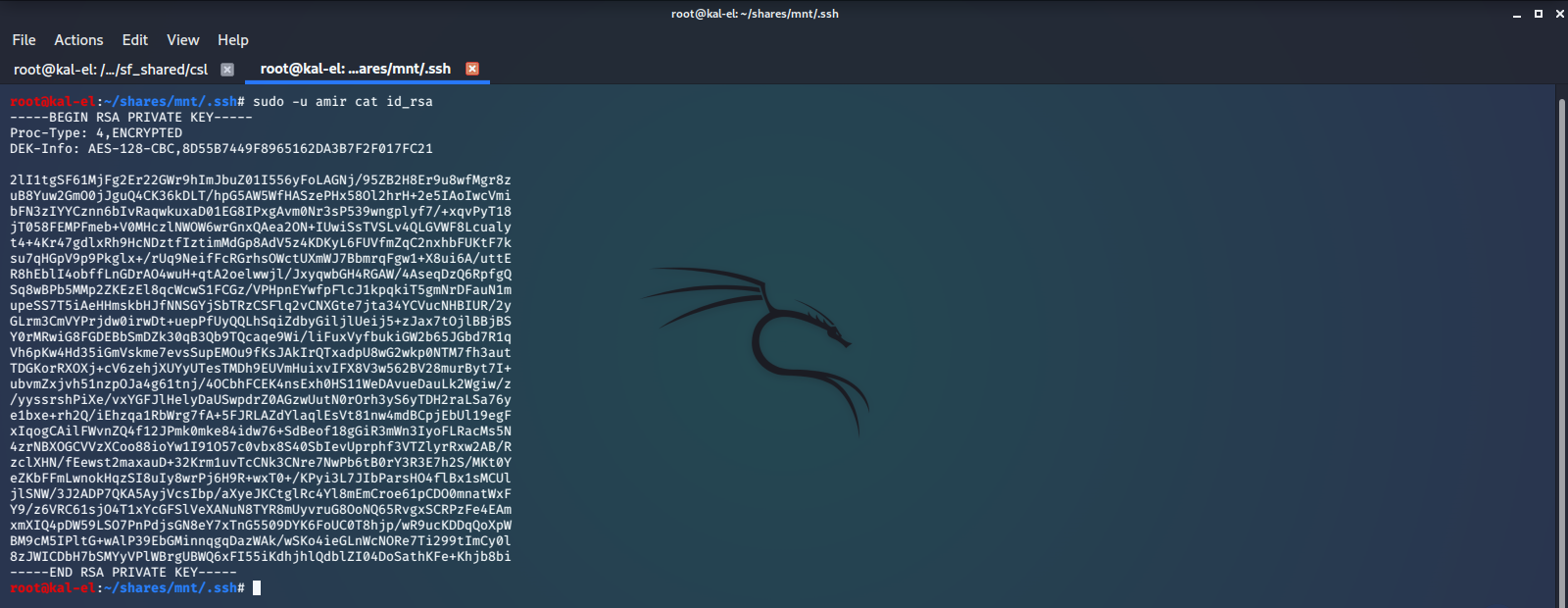The width and height of the screenshot is (1568, 608).
Task: Click the DEK-Info AES-128-CBC line
Action: (x=221, y=148)
